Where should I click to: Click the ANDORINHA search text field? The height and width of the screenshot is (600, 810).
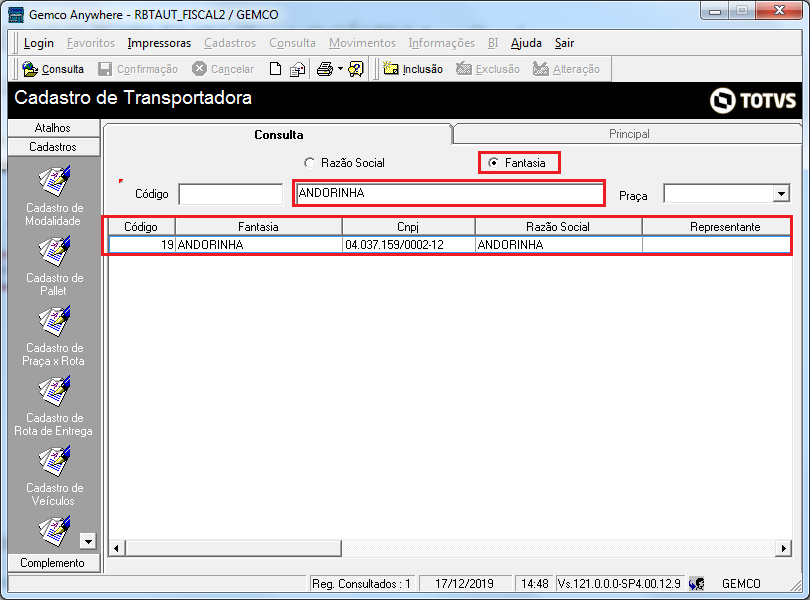449,193
